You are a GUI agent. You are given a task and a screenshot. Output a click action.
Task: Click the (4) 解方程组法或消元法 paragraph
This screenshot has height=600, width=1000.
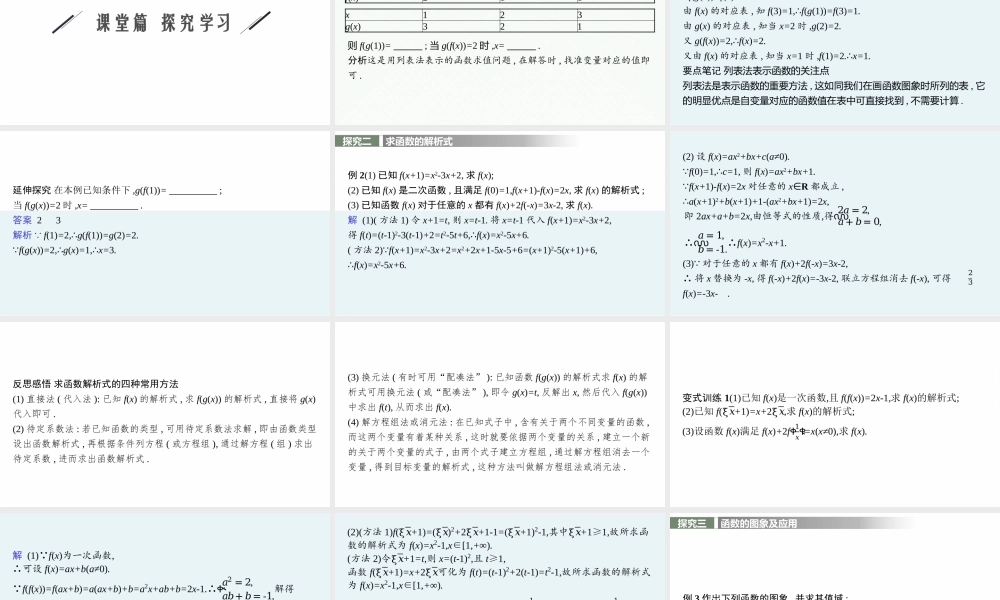(498, 444)
